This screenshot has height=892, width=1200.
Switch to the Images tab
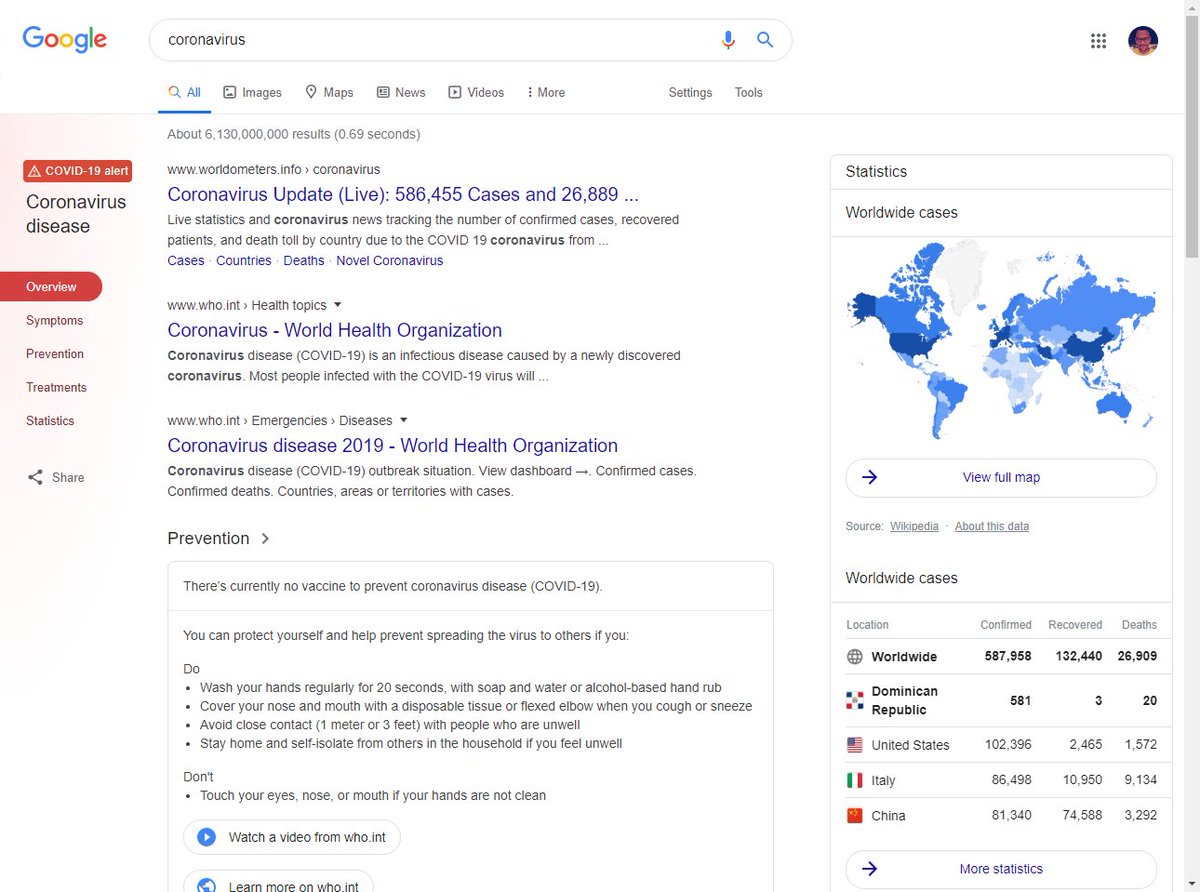coord(252,92)
